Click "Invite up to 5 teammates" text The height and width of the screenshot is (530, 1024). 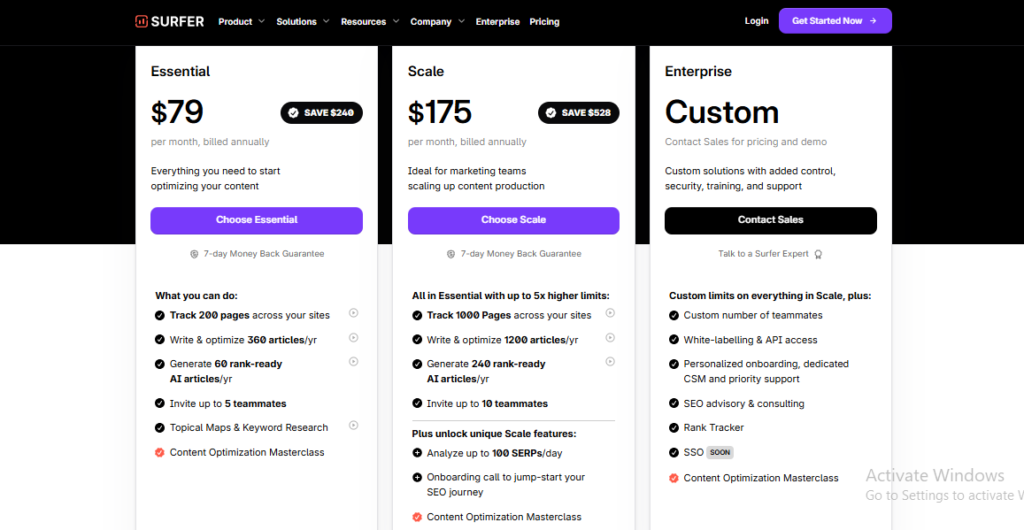[228, 403]
